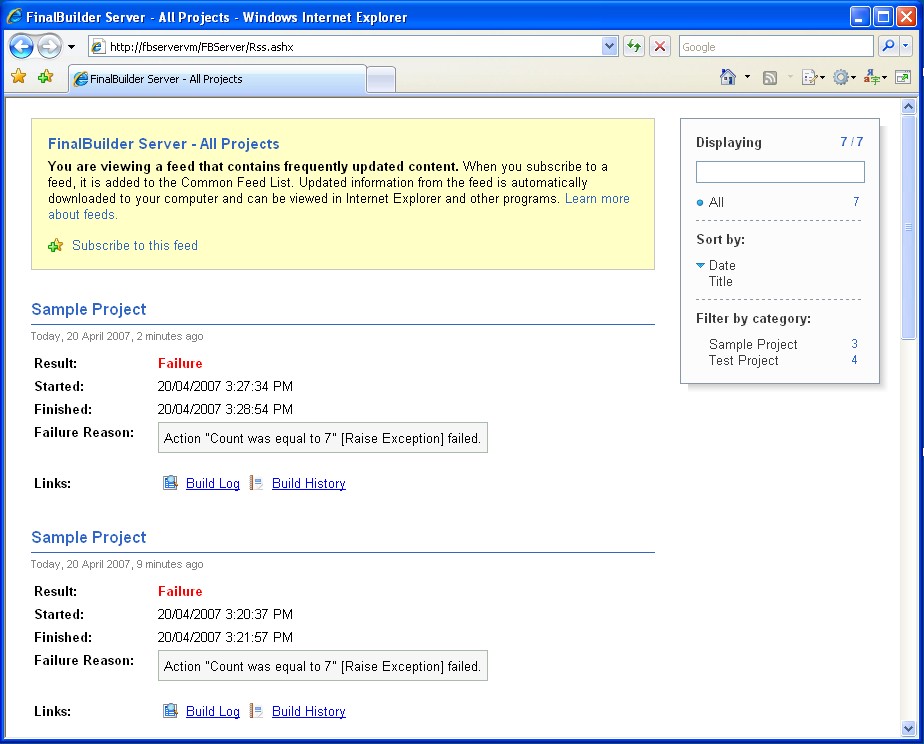This screenshot has height=744, width=924.
Task: Click the page icon in the address bar
Action: point(98,47)
